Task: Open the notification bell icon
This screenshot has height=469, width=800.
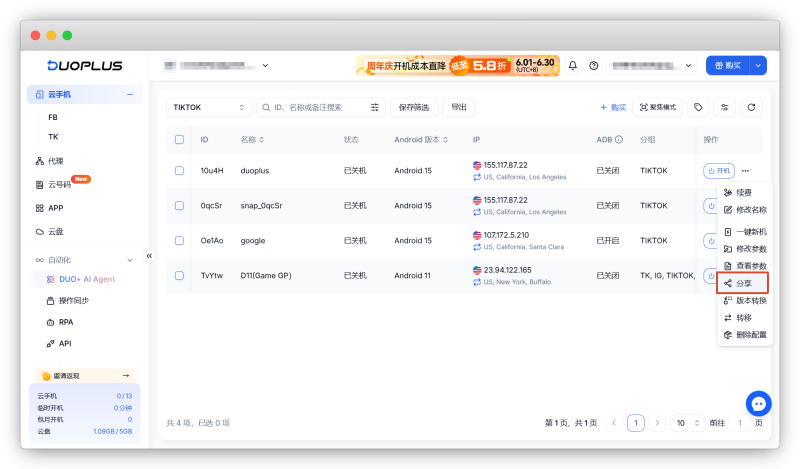Action: point(572,66)
